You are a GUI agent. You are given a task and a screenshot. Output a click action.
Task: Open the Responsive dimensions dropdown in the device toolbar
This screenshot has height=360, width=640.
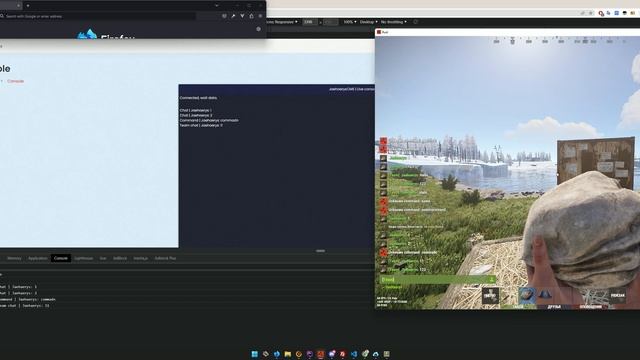pos(282,22)
